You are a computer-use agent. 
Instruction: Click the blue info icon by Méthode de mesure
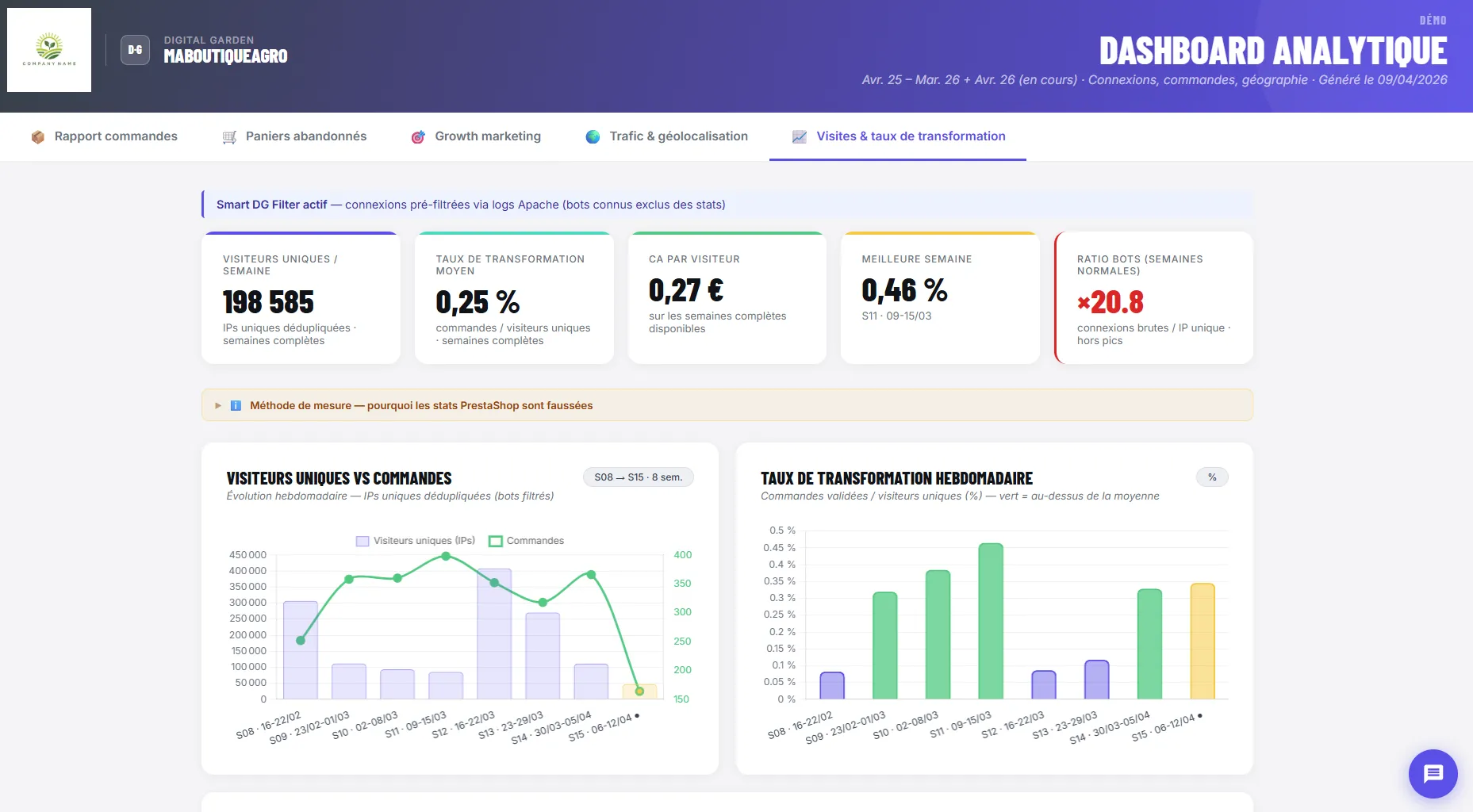tap(236, 405)
